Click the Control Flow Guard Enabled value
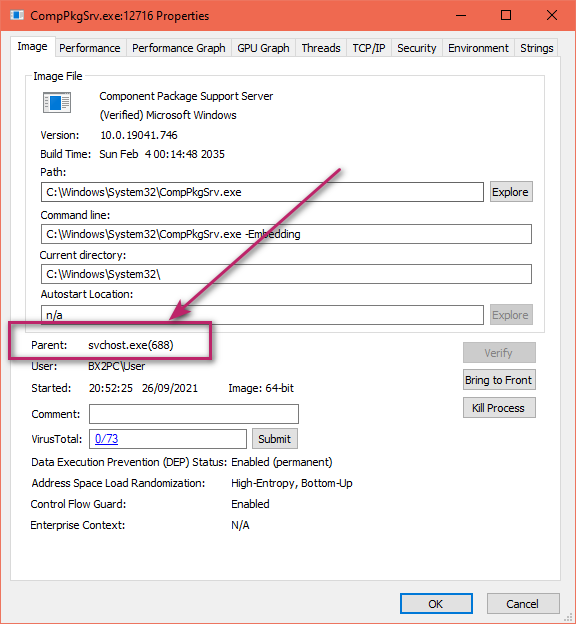The width and height of the screenshot is (576, 624). (250, 504)
